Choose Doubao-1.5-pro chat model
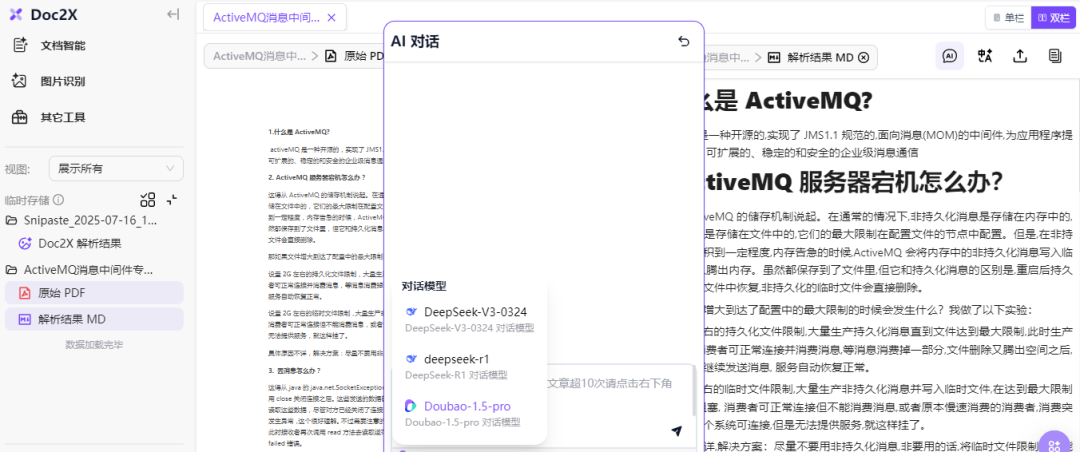The height and width of the screenshot is (452, 1080). click(470, 413)
